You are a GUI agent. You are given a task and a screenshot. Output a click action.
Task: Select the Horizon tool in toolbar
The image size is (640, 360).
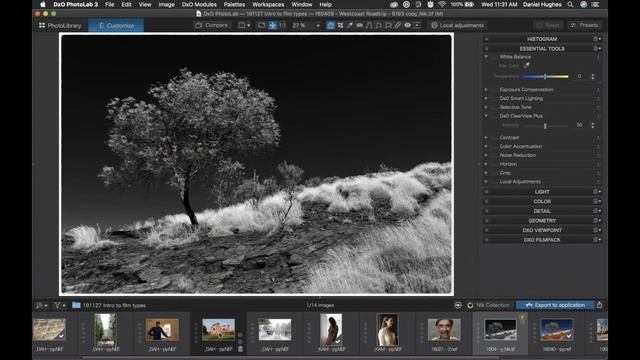coord(360,25)
